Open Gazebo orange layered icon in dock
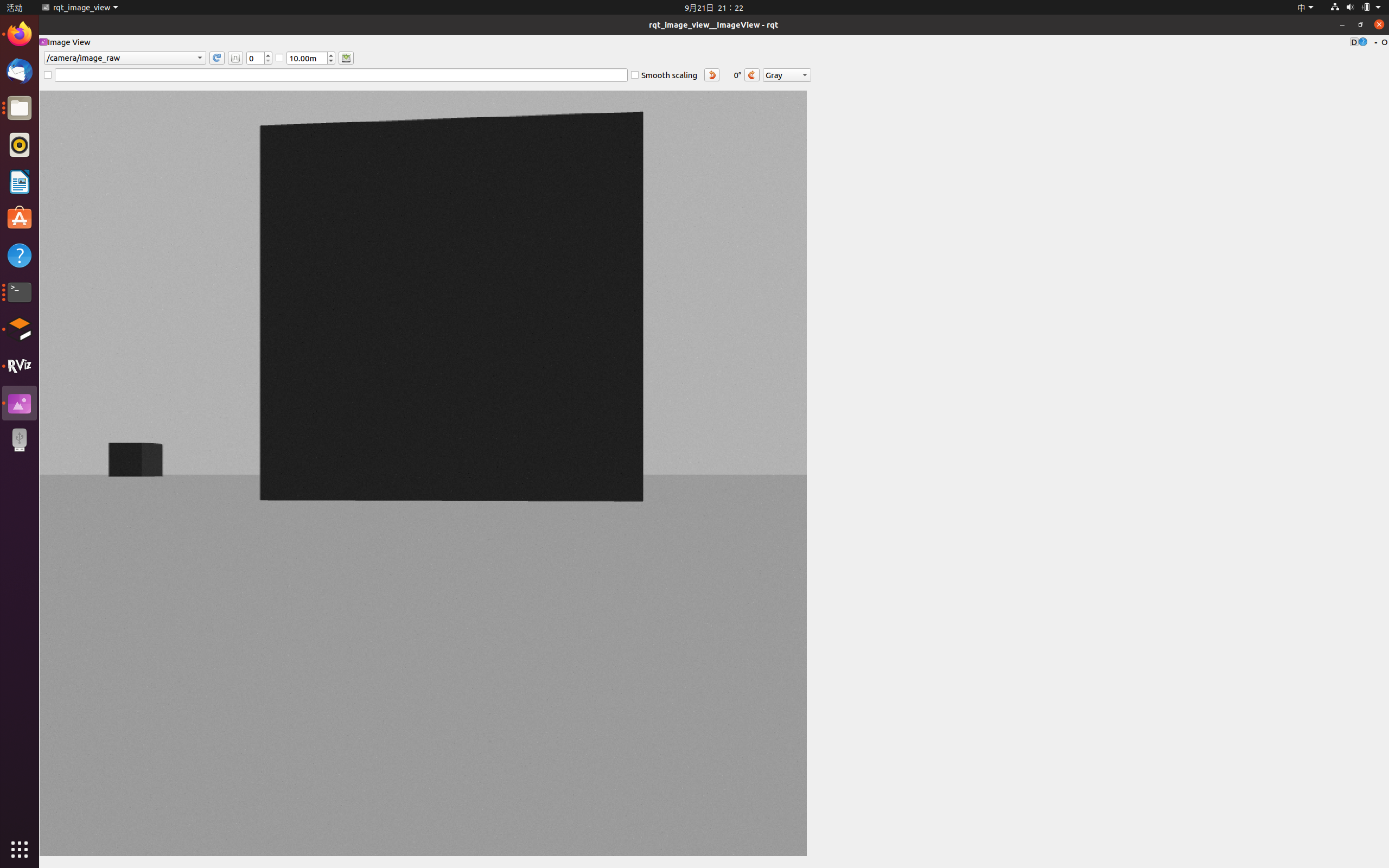Screen dimensions: 1389x868 (x=20, y=329)
